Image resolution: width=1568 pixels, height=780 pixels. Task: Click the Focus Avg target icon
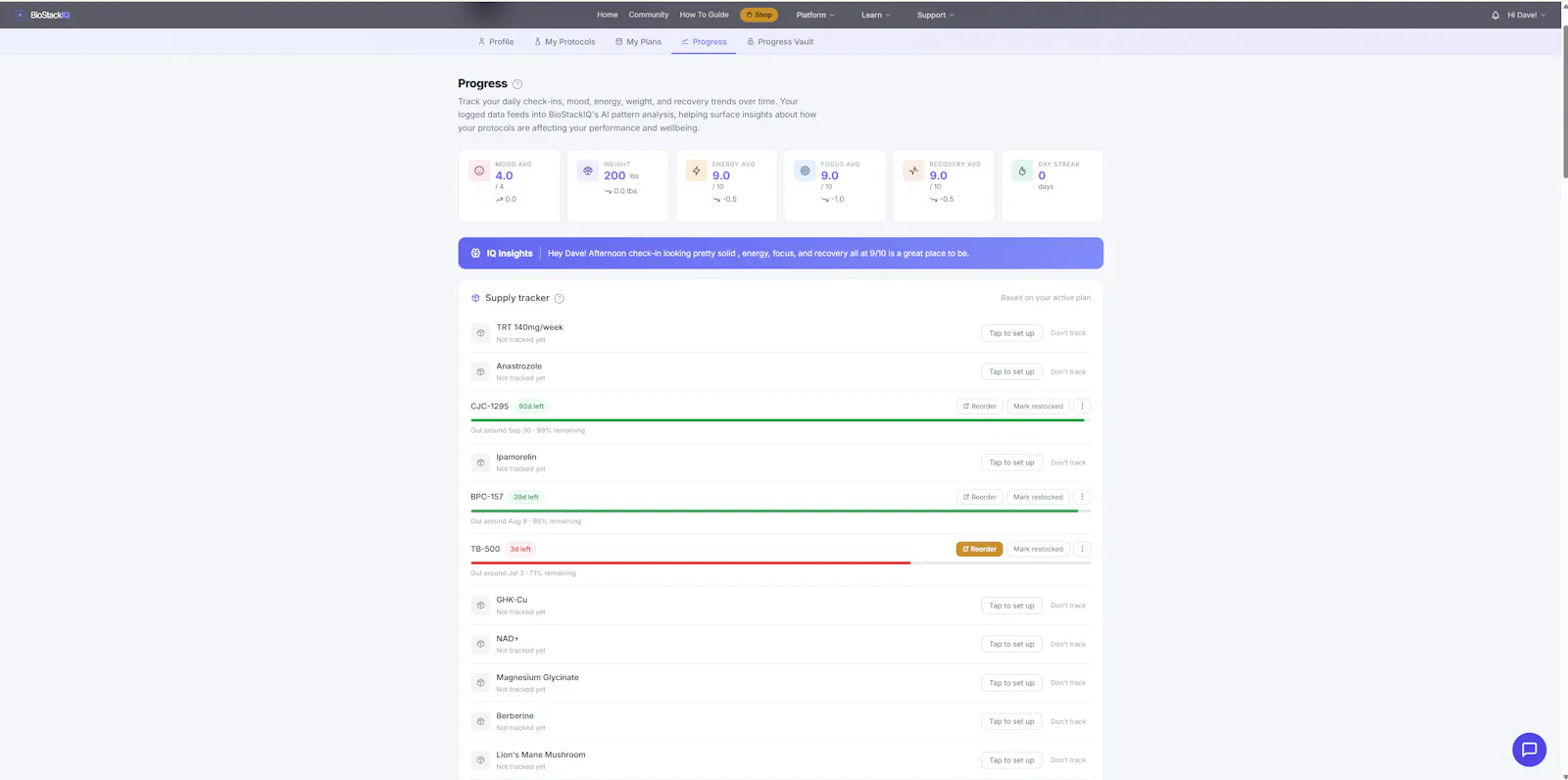pyautogui.click(x=806, y=171)
